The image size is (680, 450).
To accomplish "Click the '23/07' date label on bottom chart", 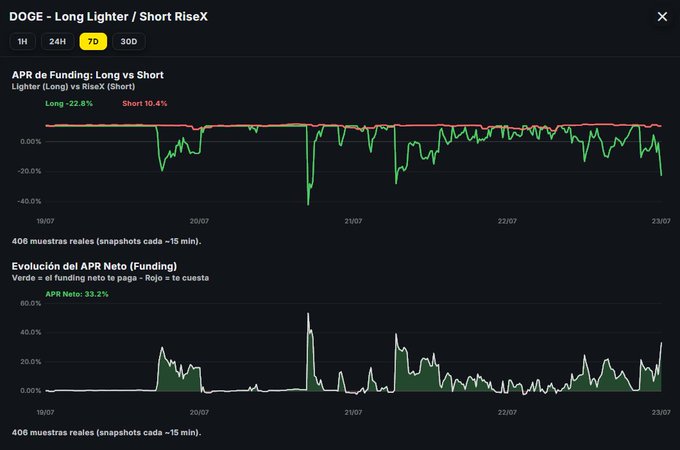I will [661, 412].
